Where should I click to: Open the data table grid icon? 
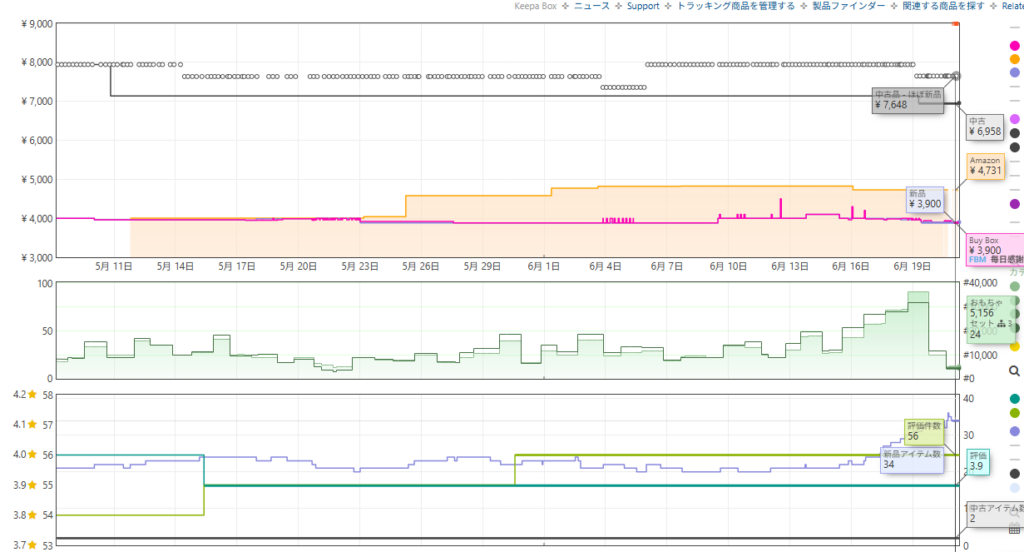click(x=1014, y=530)
